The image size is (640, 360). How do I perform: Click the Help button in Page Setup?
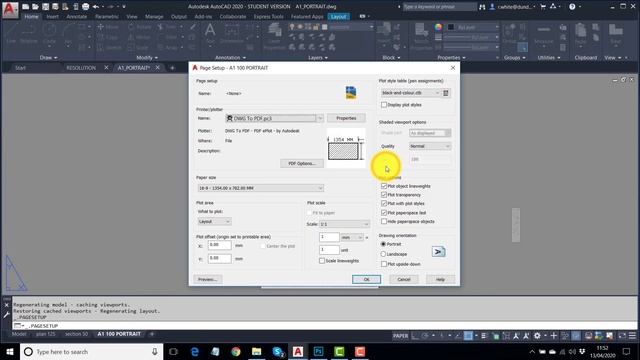(440, 280)
